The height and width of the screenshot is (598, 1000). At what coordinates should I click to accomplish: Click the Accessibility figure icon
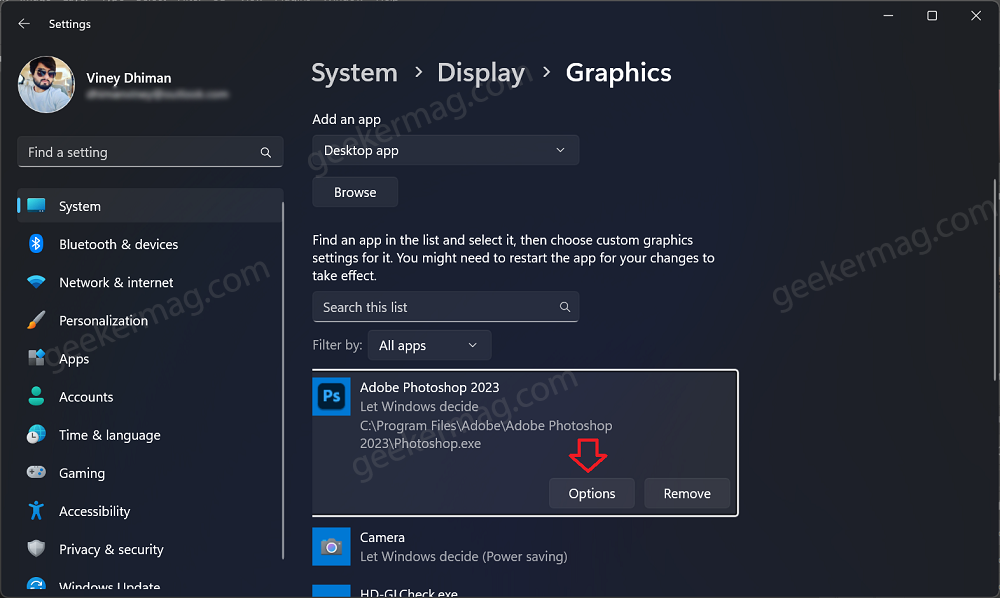(36, 511)
